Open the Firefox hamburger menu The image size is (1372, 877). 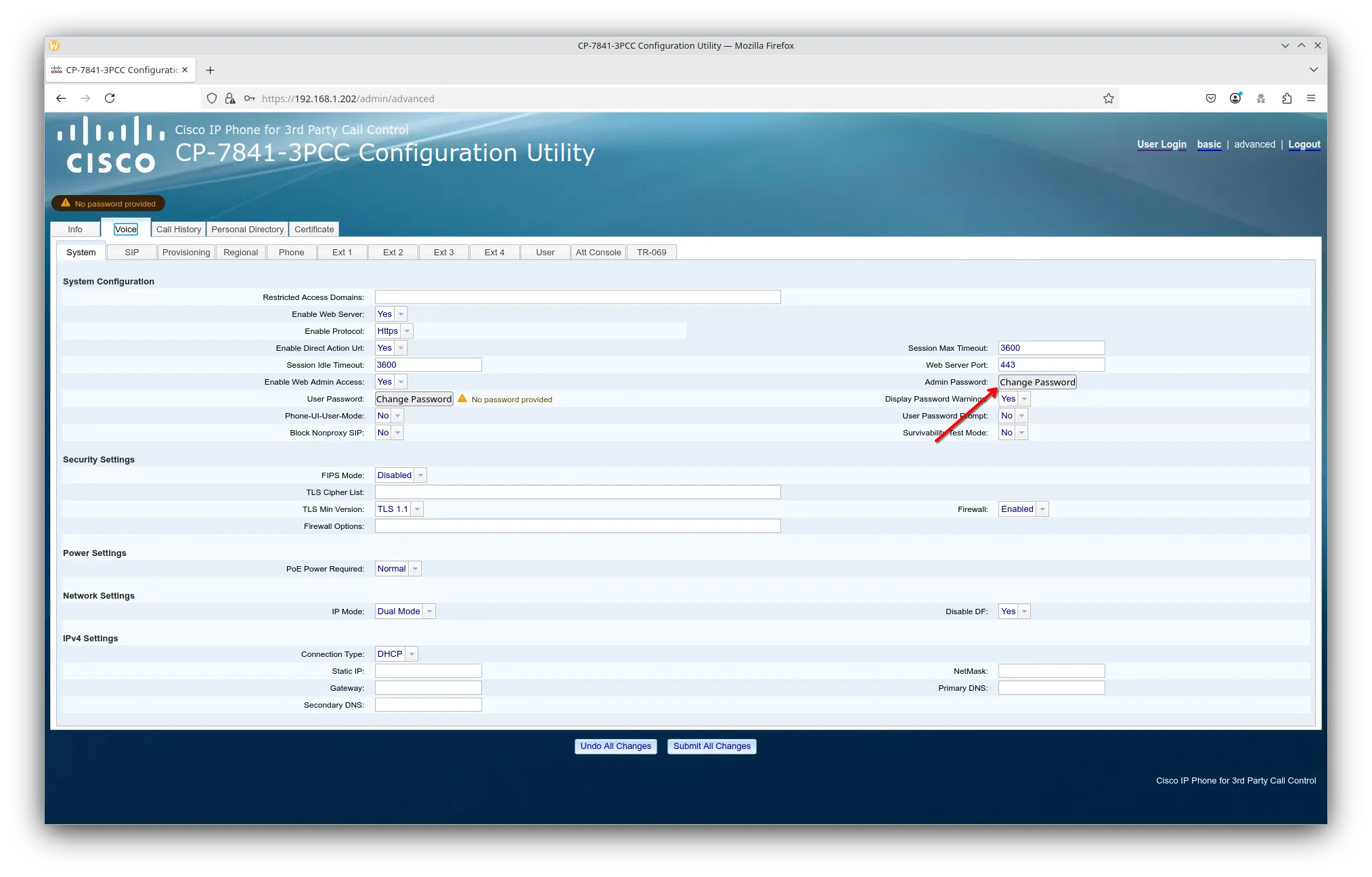point(1311,98)
